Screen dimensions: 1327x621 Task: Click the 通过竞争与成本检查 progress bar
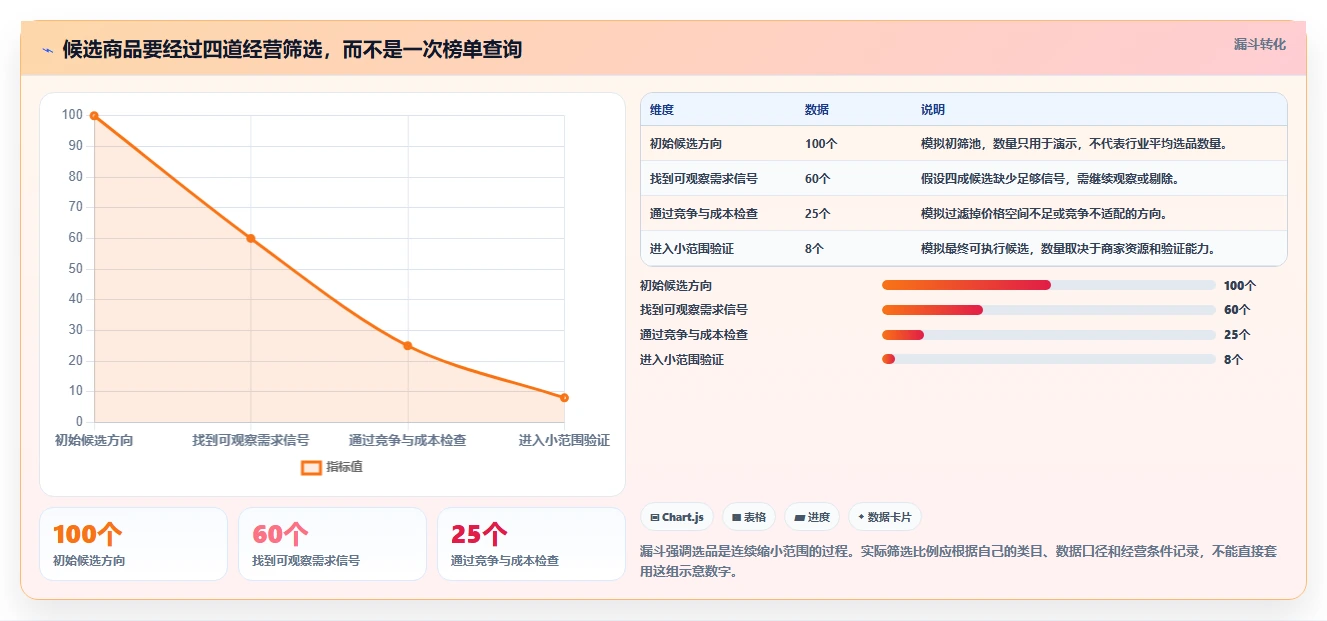point(1049,335)
